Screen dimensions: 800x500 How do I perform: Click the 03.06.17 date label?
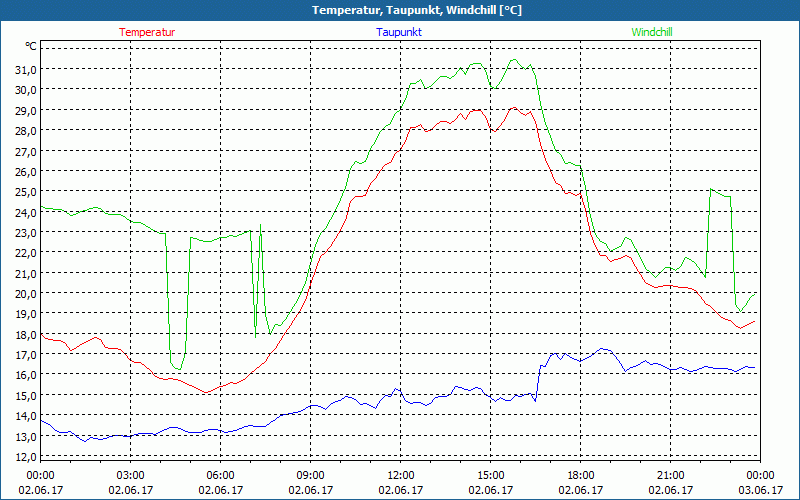point(760,490)
